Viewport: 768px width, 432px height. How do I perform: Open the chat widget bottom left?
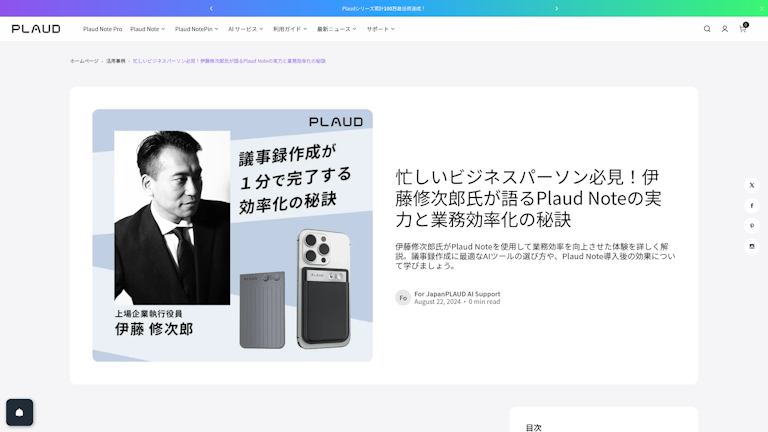20,412
